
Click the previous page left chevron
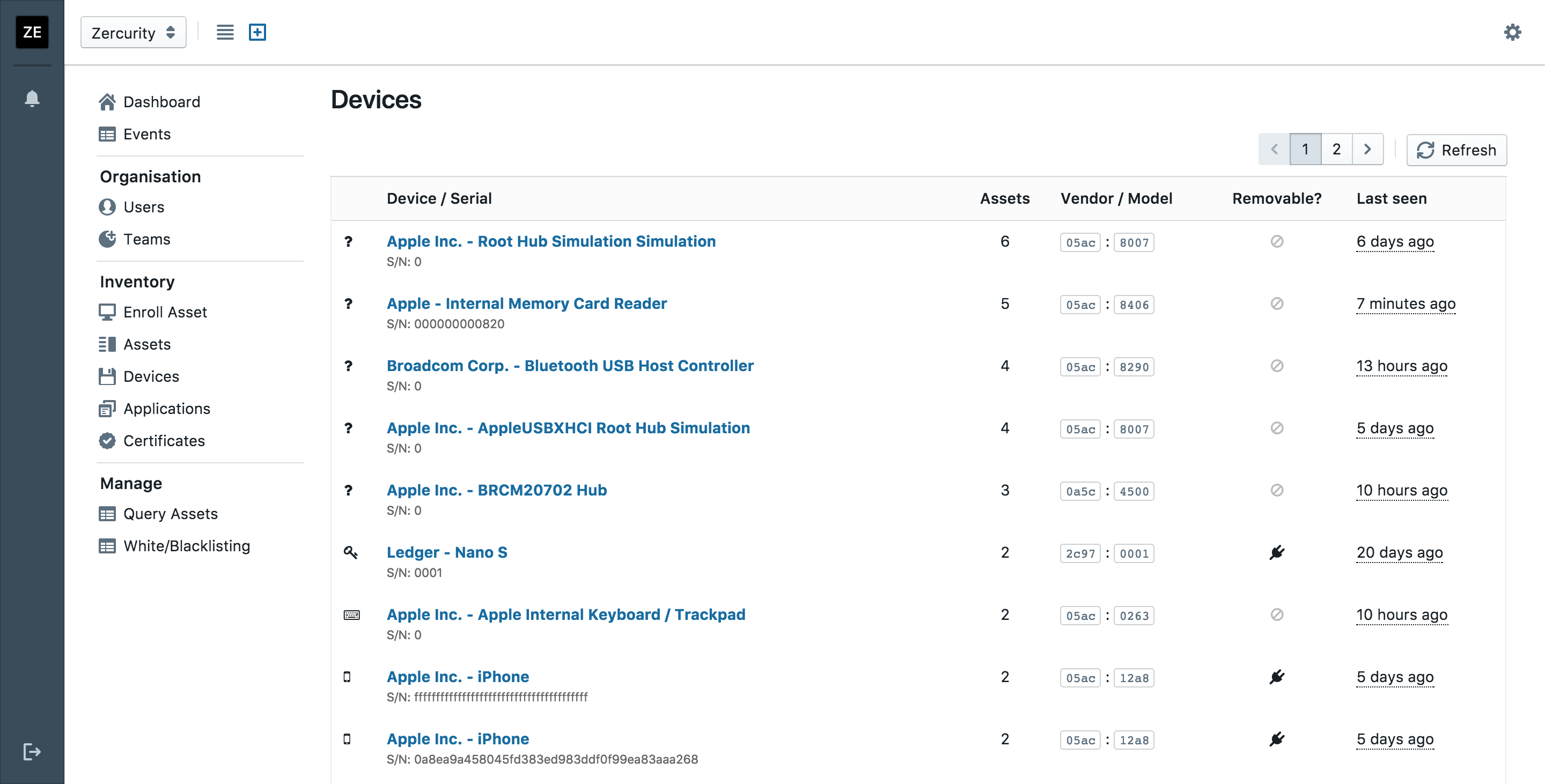[1274, 149]
